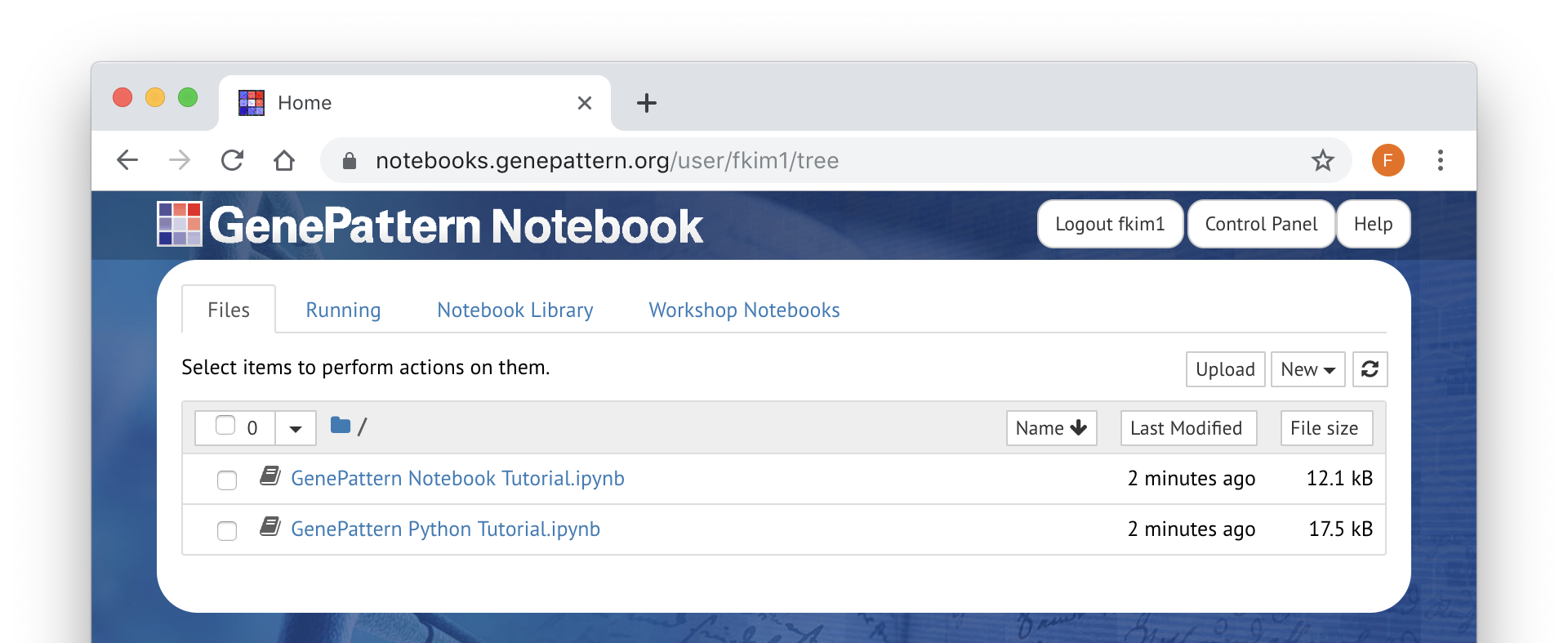This screenshot has height=643, width=1568.
Task: Open GenePattern Python Tutorial.ipynb
Action: coord(445,529)
